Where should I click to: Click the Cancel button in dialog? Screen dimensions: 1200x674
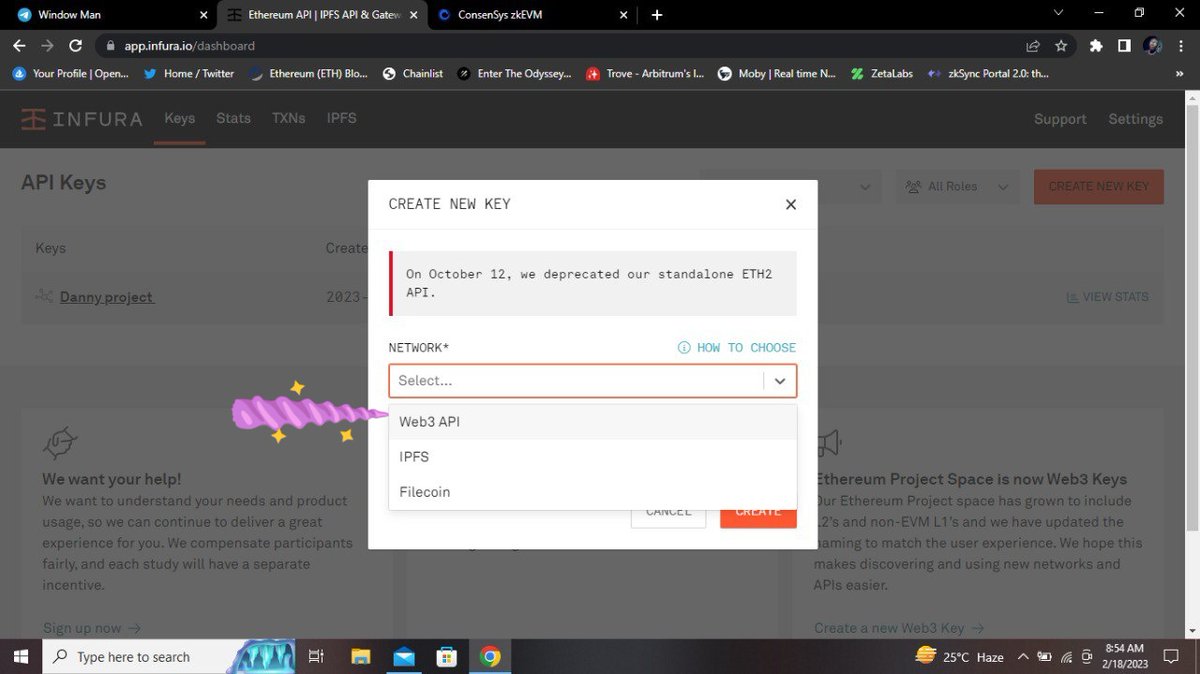(668, 512)
